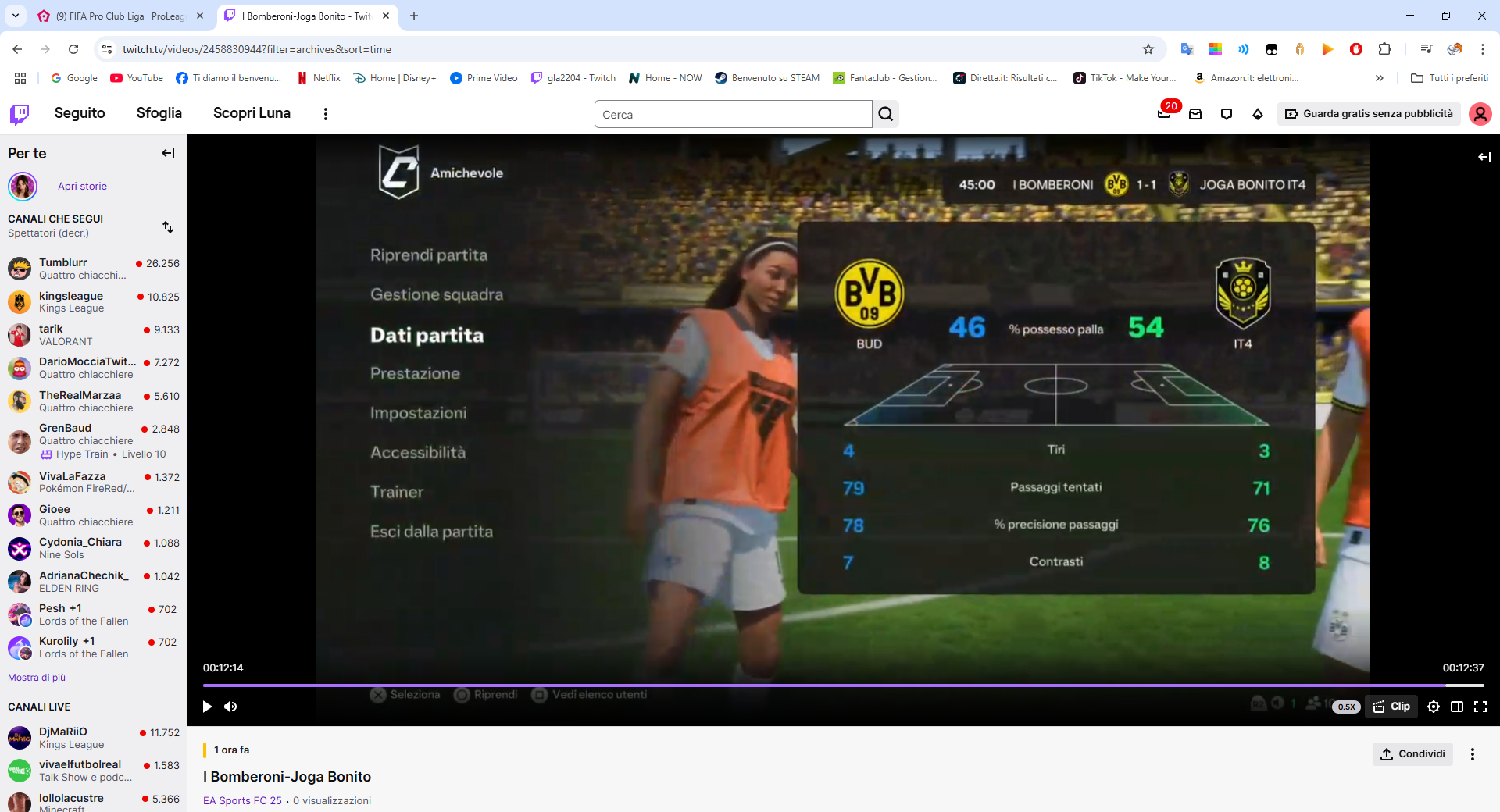The height and width of the screenshot is (812, 1500).
Task: Open gla2204 - Twitch bookmark
Action: [x=573, y=78]
